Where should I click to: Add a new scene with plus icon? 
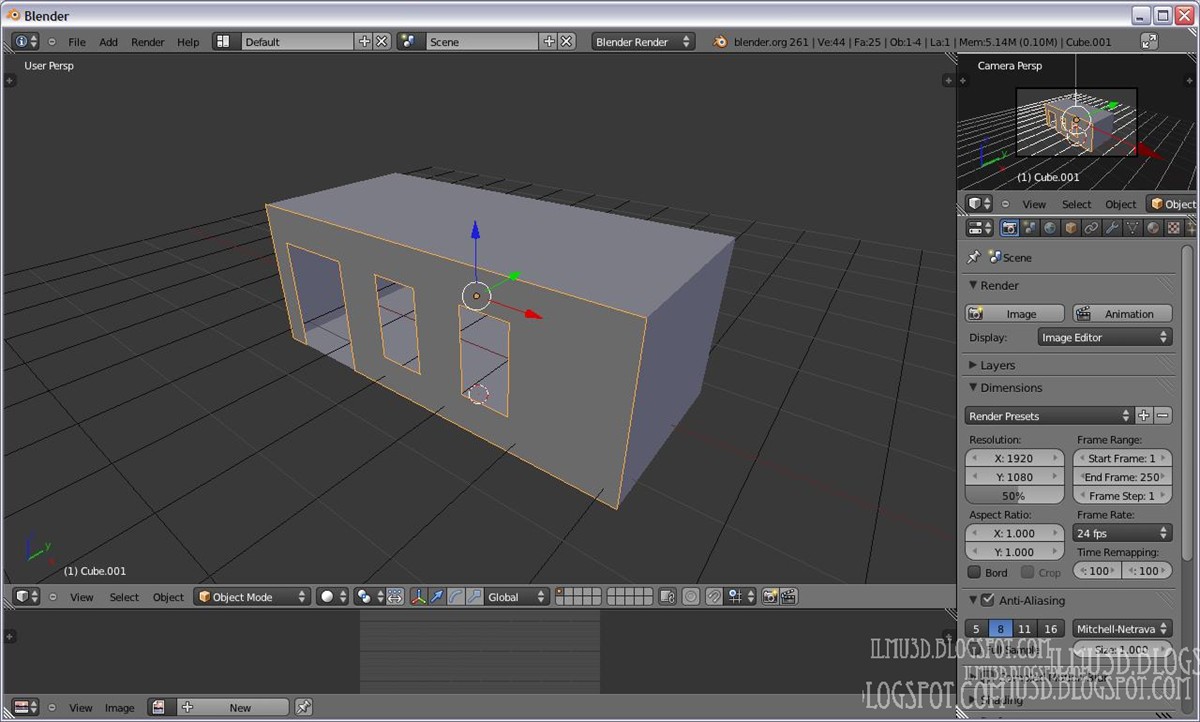point(548,41)
